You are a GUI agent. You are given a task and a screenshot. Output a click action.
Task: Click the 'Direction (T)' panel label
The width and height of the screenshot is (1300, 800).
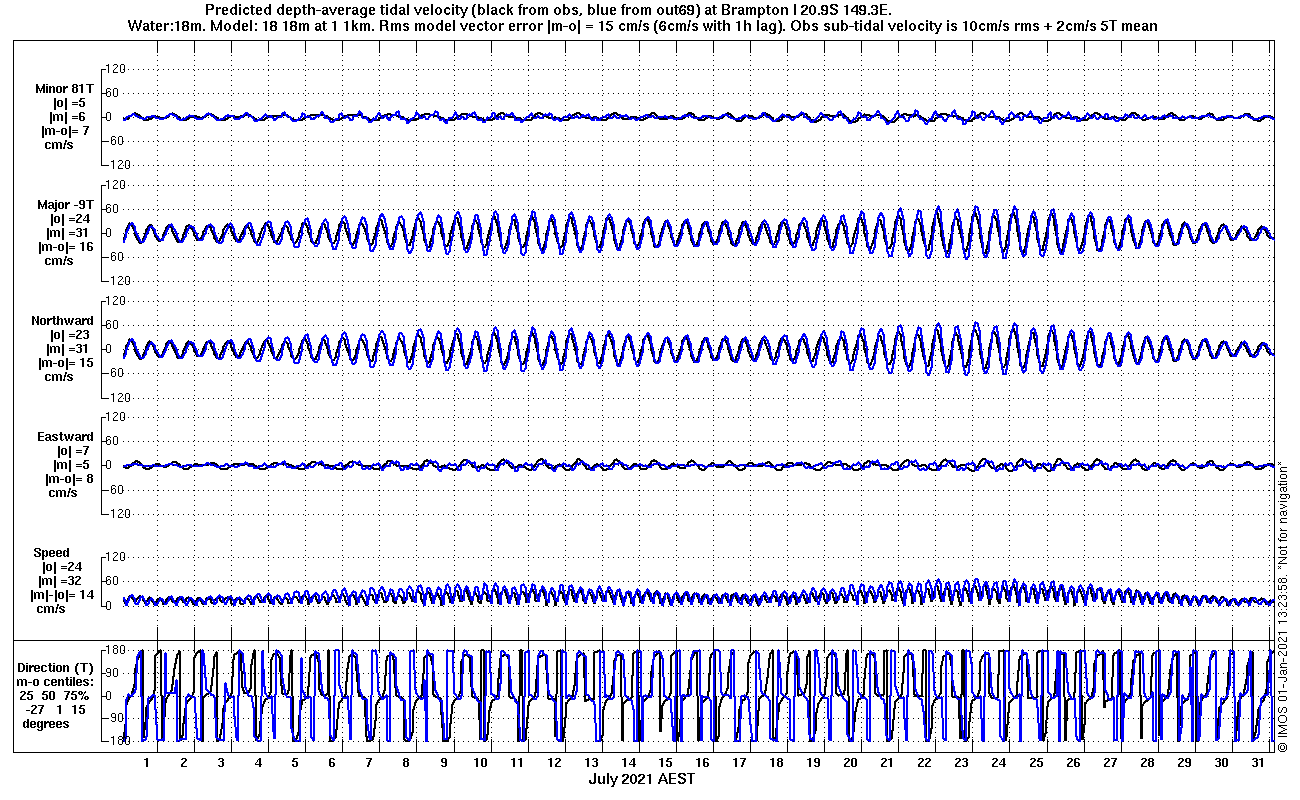pyautogui.click(x=57, y=667)
